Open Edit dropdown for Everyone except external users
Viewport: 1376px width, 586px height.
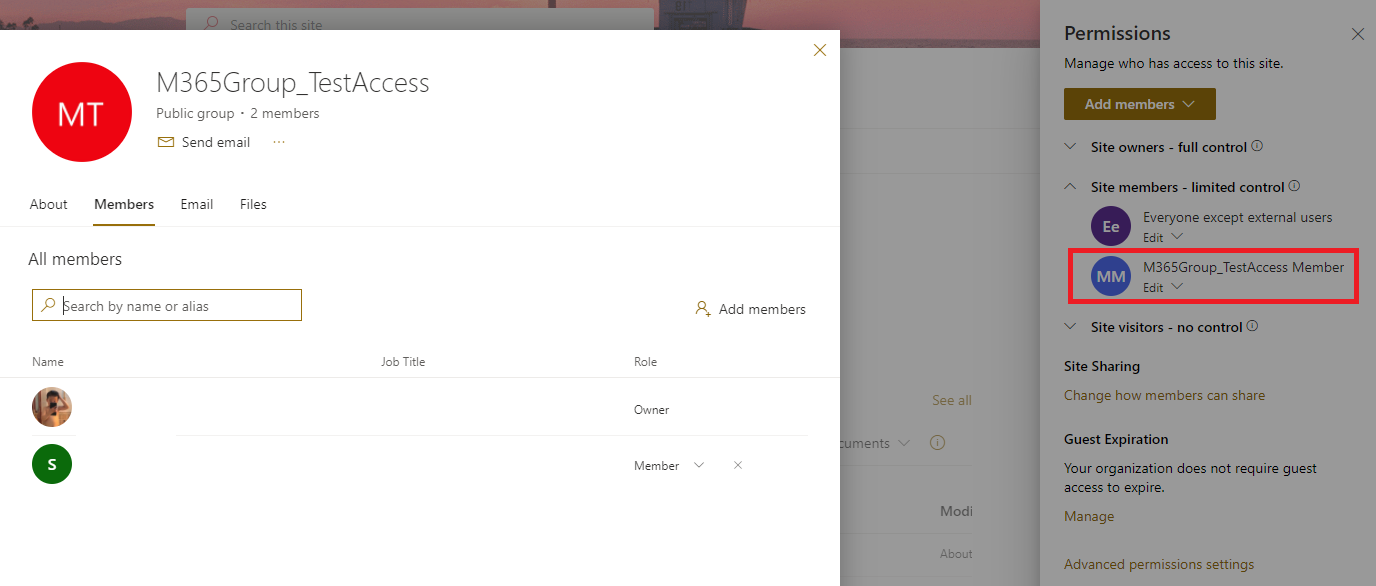point(1163,237)
